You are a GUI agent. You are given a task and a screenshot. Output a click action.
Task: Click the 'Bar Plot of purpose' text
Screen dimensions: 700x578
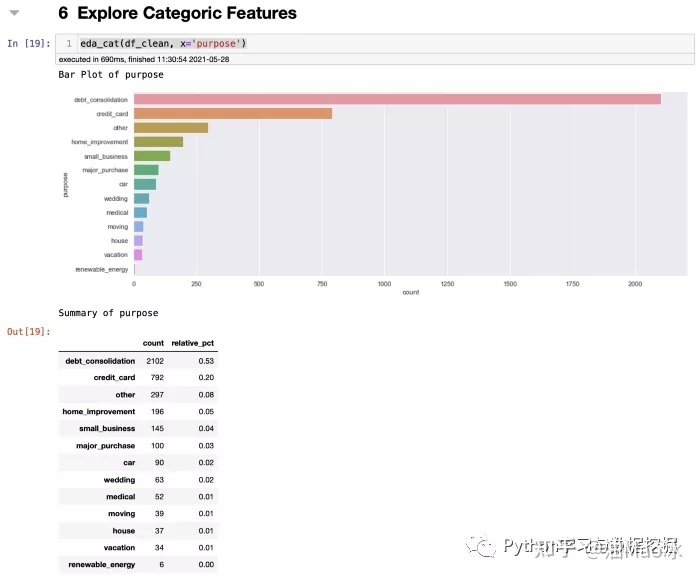(x=111, y=75)
